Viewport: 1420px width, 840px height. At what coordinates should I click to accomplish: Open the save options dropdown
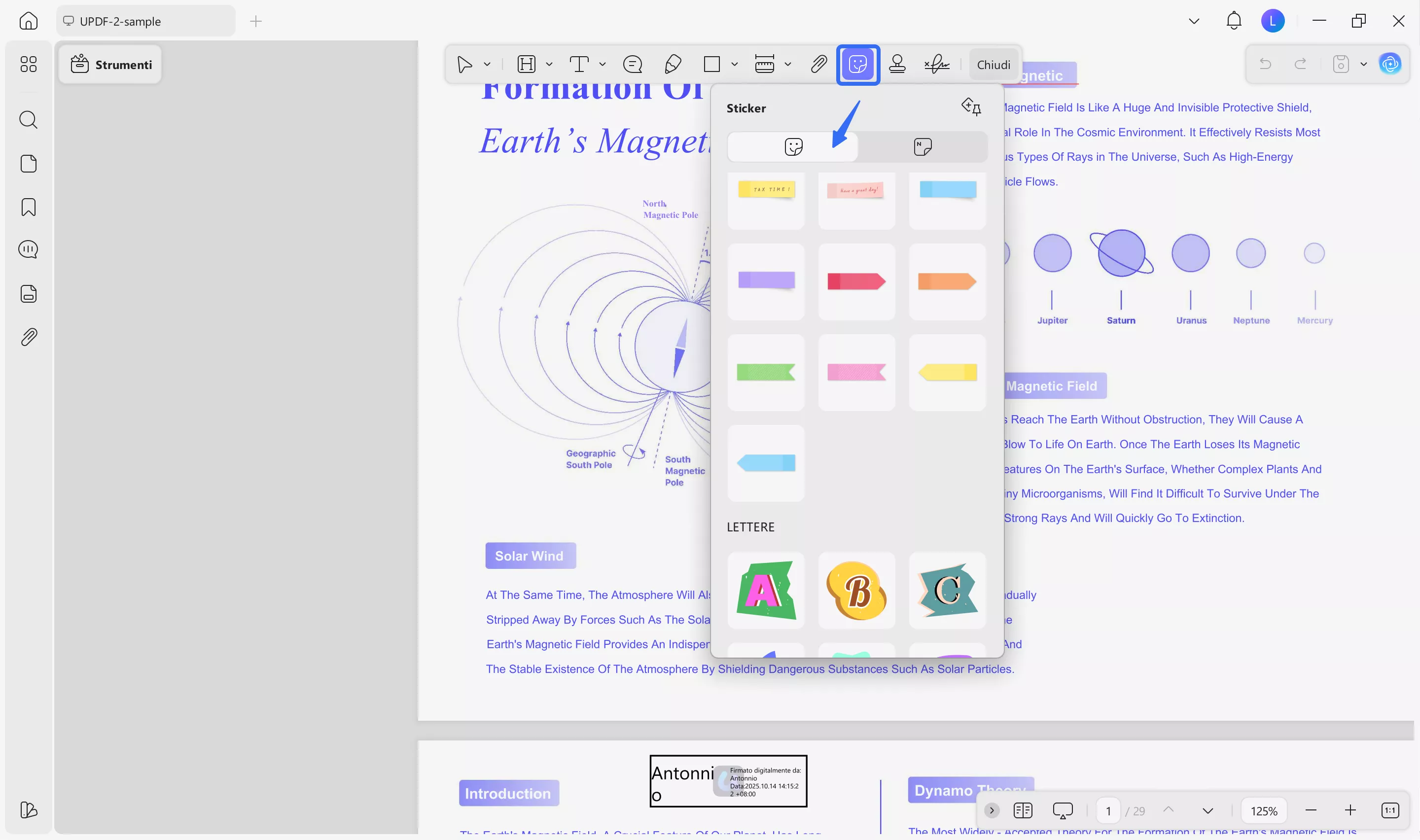(1364, 65)
